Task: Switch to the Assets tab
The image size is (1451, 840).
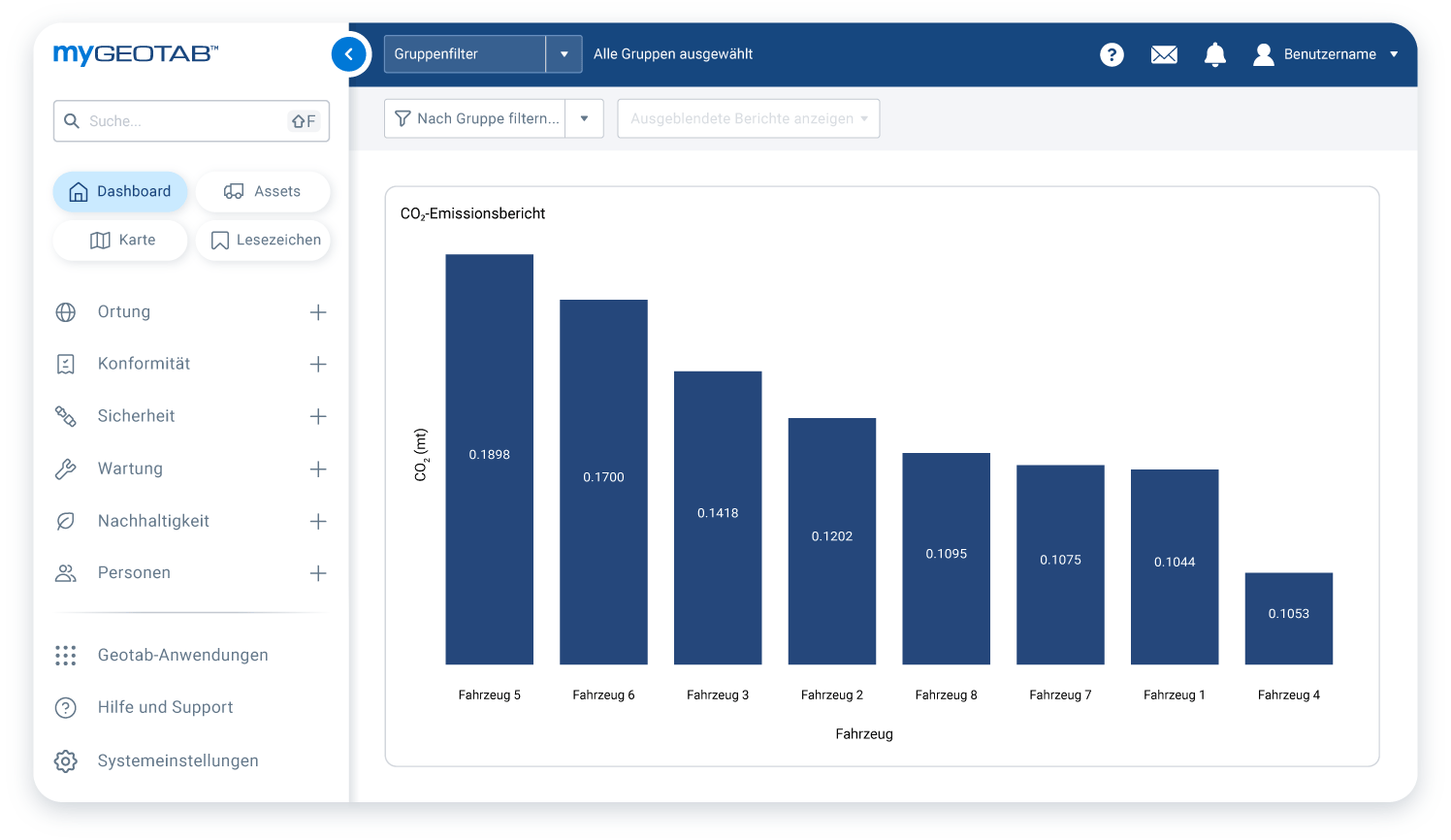Action: tap(263, 191)
